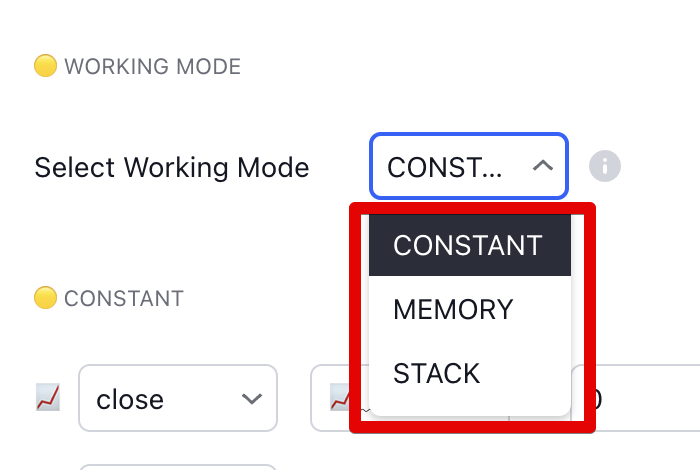Click the WORKING MODE section heading
Screen dimensions: 700x470
(x=152, y=67)
